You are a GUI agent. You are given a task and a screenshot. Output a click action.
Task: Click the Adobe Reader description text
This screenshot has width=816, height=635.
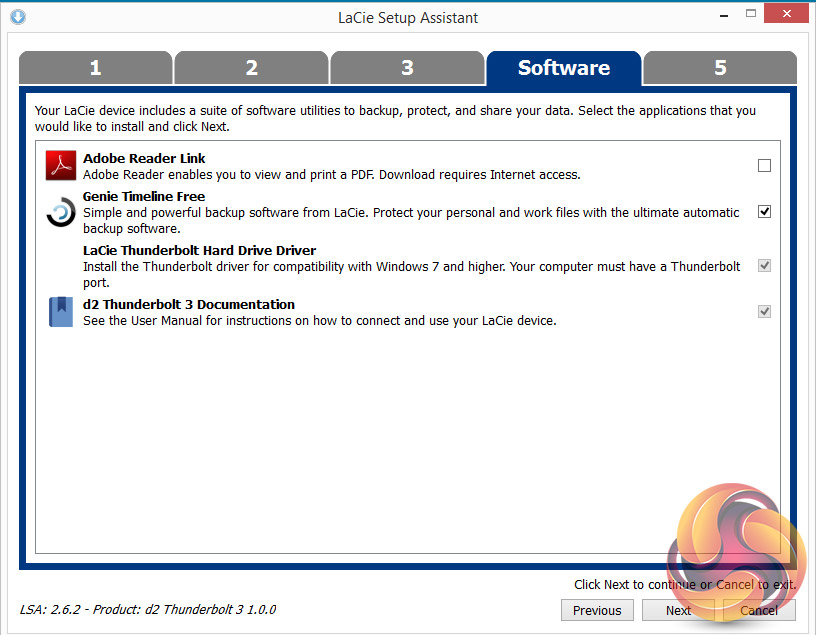332,174
